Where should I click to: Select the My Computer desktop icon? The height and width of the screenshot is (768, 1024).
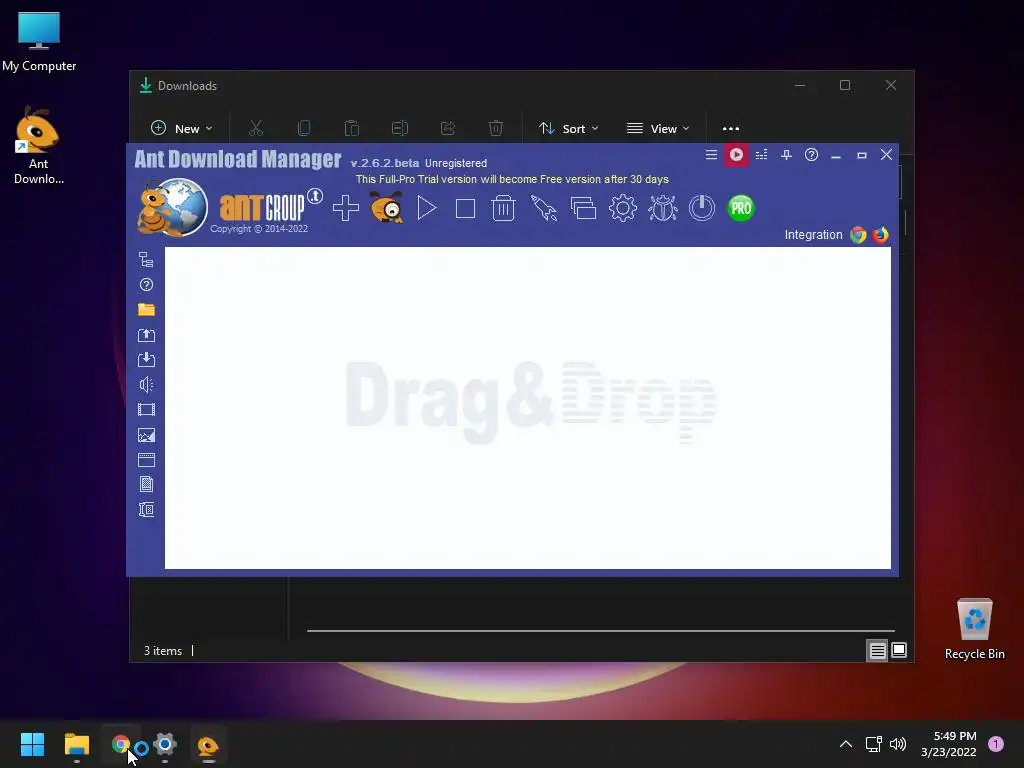39,41
